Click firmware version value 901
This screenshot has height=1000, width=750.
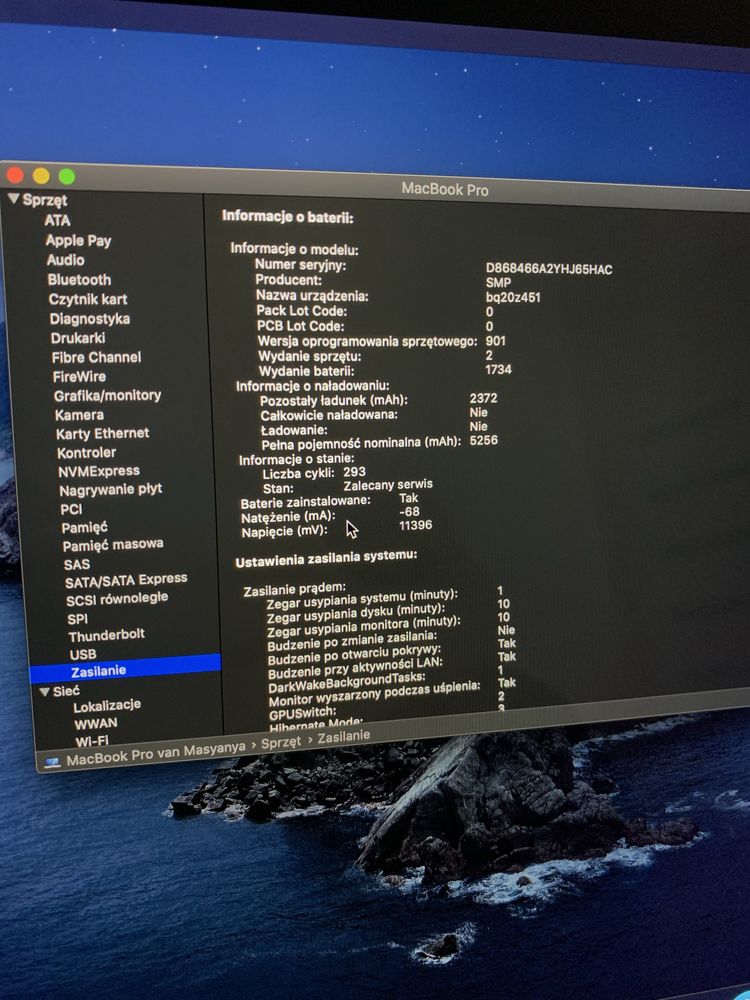pos(496,341)
